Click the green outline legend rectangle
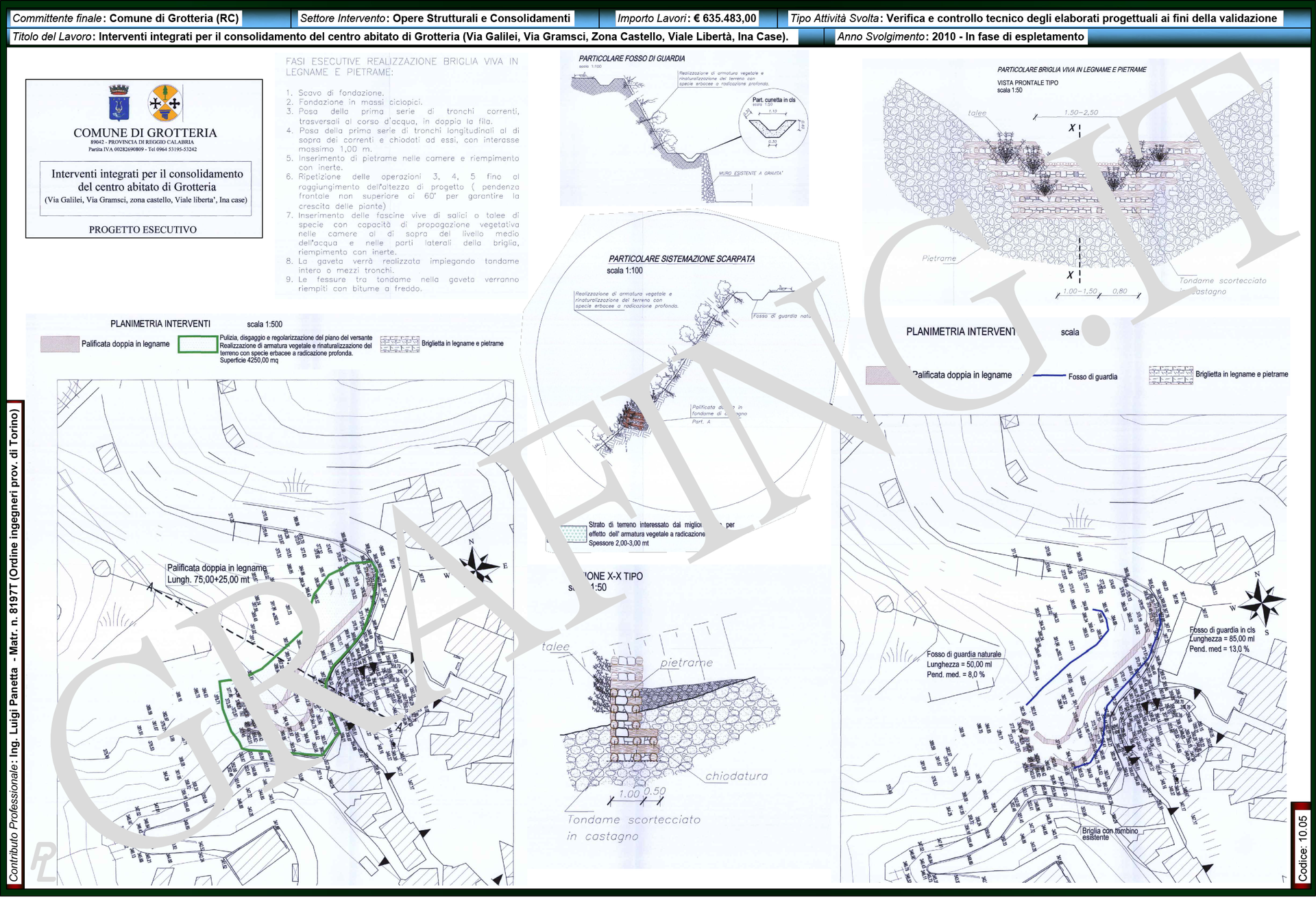Viewport: 1316px width, 900px height. pyautogui.click(x=197, y=344)
